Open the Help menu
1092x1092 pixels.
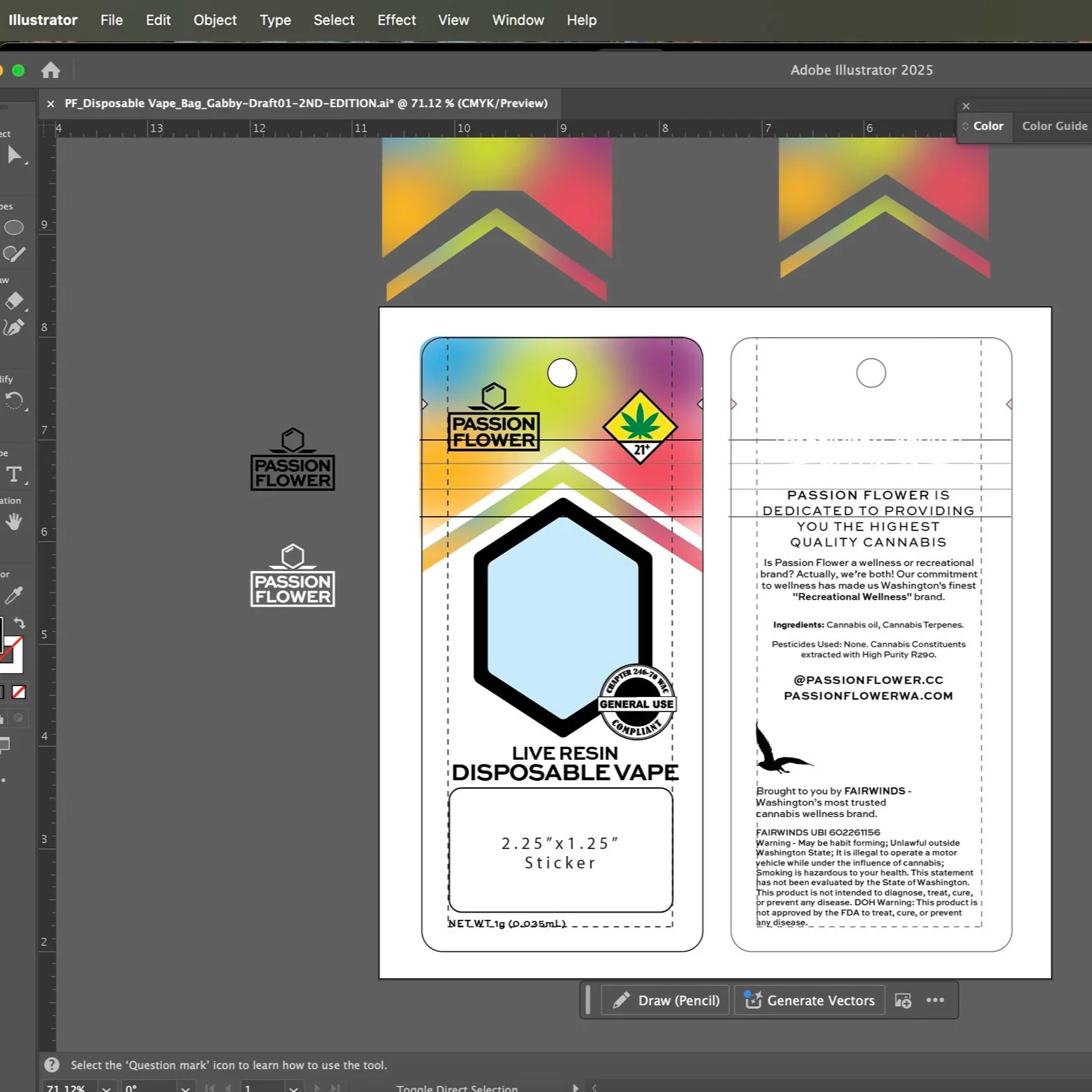pos(582,20)
